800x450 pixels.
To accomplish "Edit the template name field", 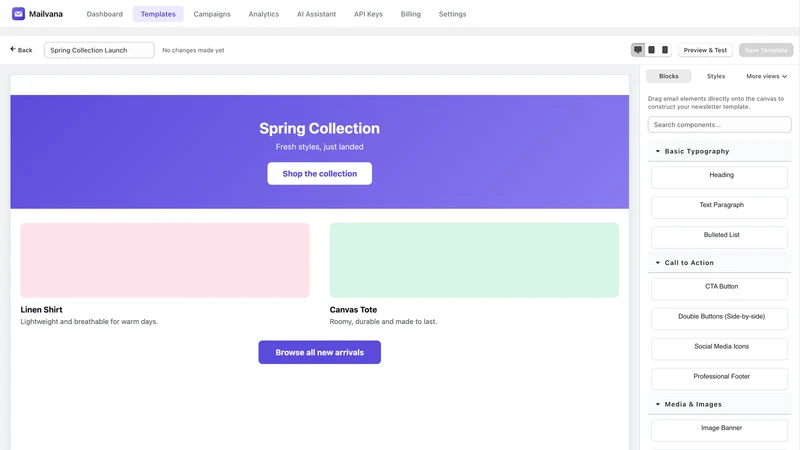I will (x=99, y=50).
